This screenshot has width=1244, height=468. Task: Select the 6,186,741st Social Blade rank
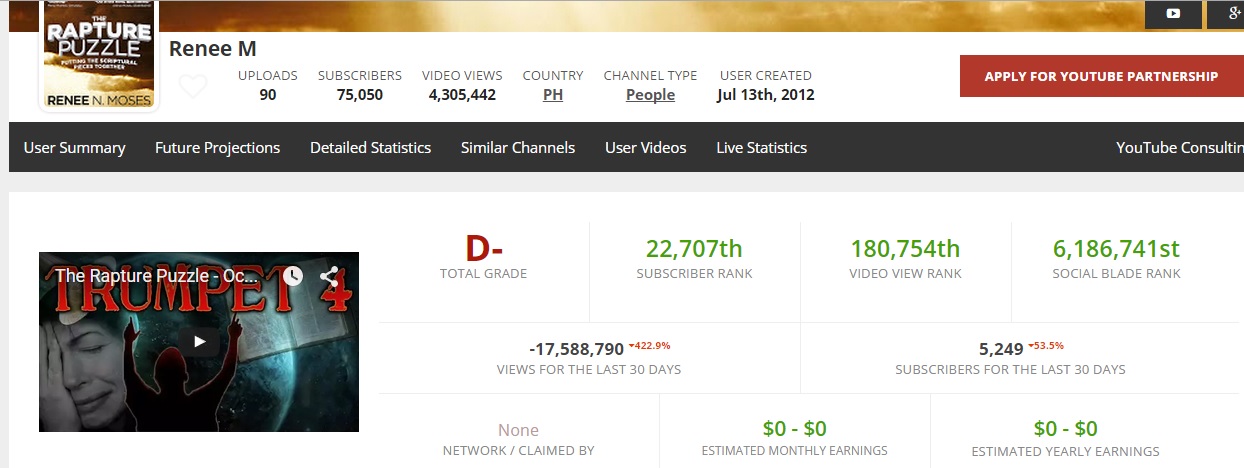1116,248
